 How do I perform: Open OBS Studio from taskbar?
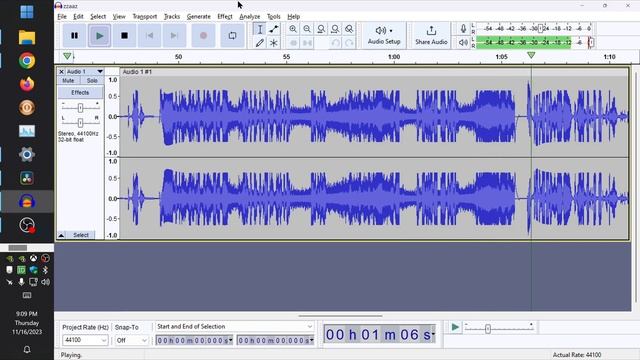click(x=27, y=225)
